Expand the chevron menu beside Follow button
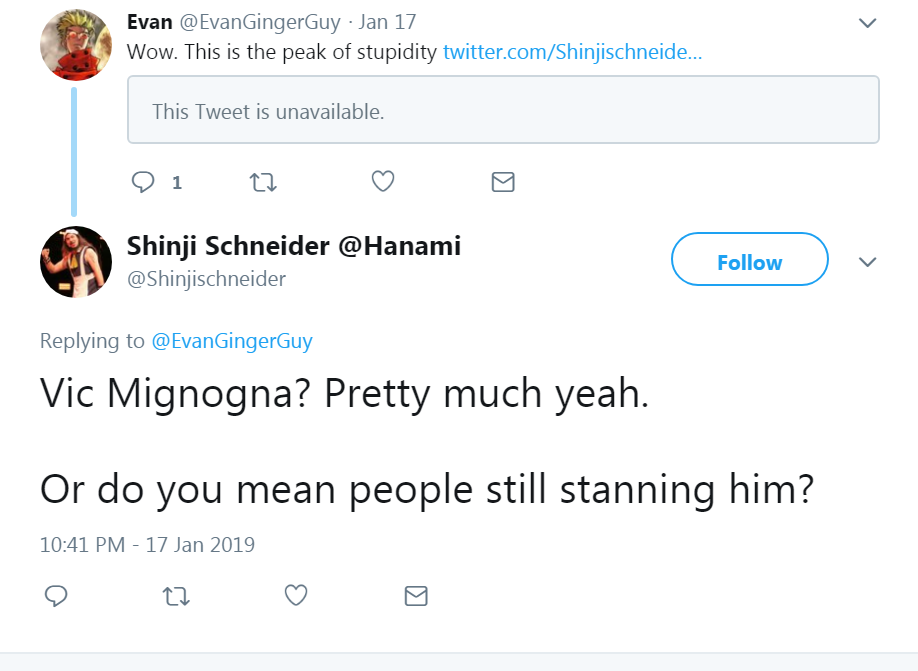This screenshot has width=918, height=671. (867, 262)
